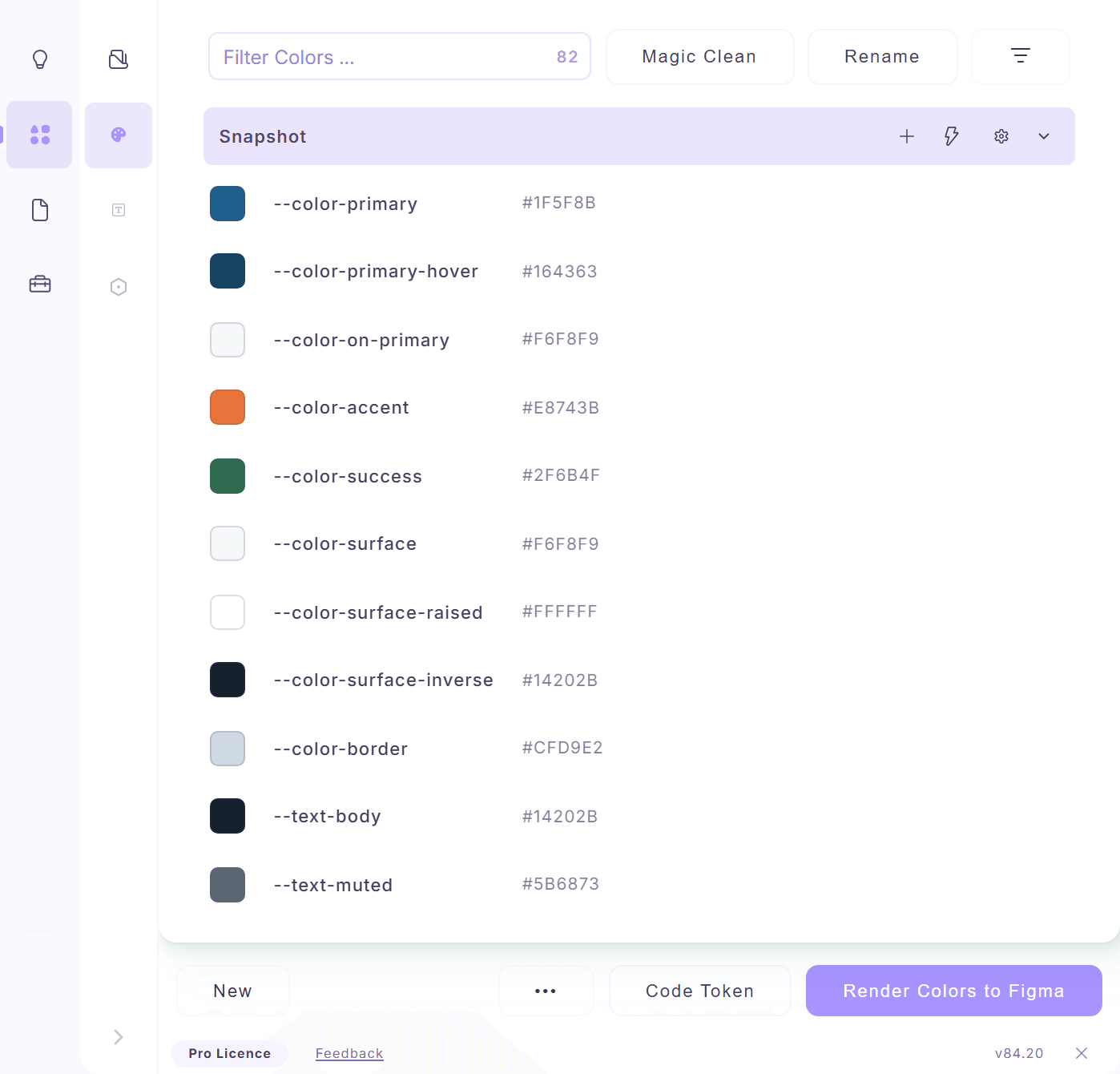This screenshot has height=1074, width=1120.
Task: Click the --text-body dark swatch
Action: 228,816
